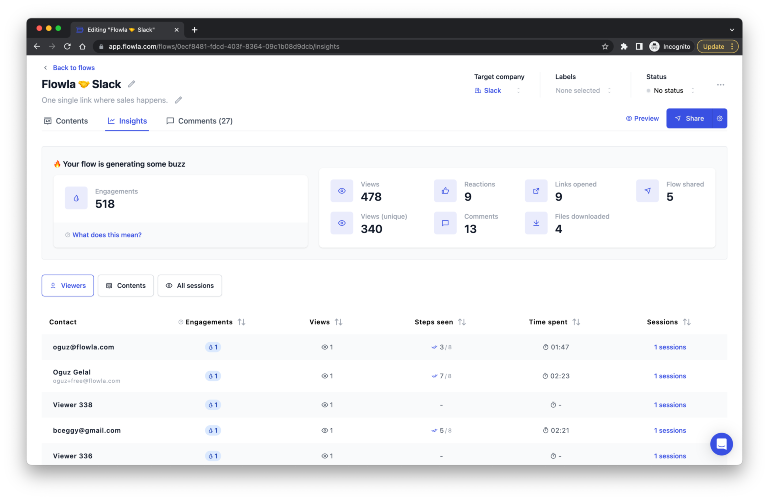Open a new browser tab
Viewport: 769px width, 500px height.
[x=194, y=30]
